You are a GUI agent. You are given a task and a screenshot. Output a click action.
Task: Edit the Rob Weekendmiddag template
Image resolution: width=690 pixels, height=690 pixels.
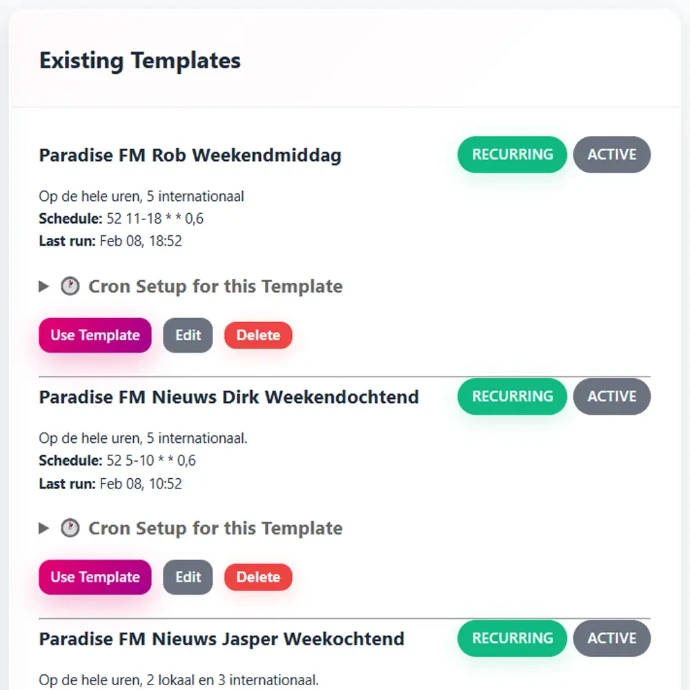click(x=188, y=336)
